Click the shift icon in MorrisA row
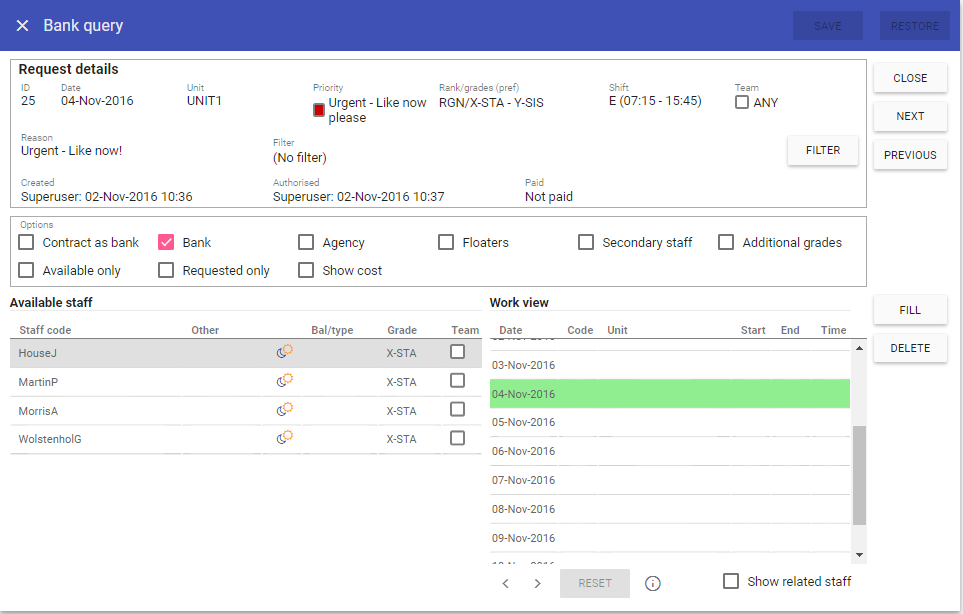The height and width of the screenshot is (614, 963). click(x=285, y=410)
